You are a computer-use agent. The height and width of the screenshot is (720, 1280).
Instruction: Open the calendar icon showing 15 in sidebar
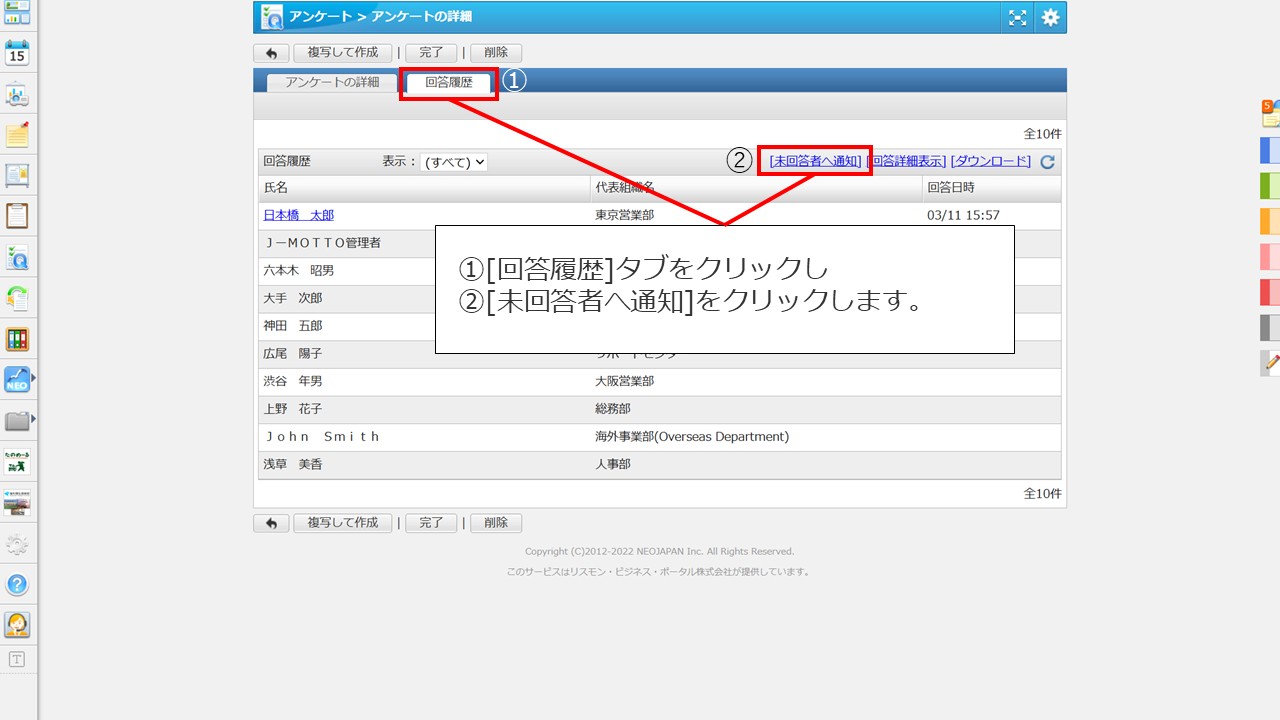click(x=17, y=53)
